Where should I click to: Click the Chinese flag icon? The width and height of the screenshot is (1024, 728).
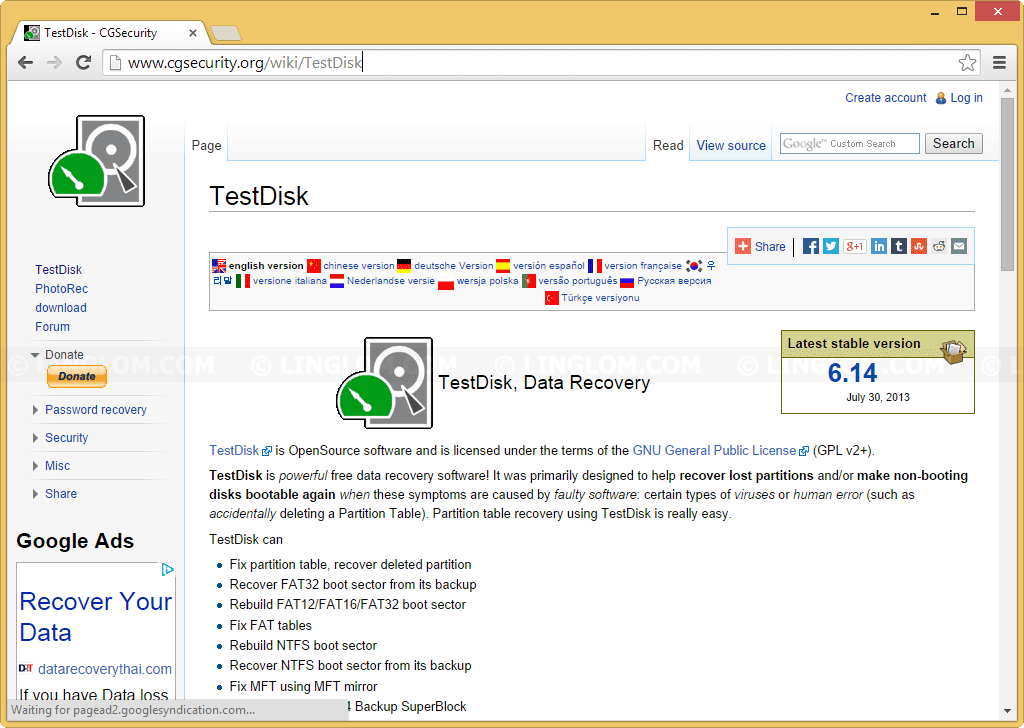point(314,266)
